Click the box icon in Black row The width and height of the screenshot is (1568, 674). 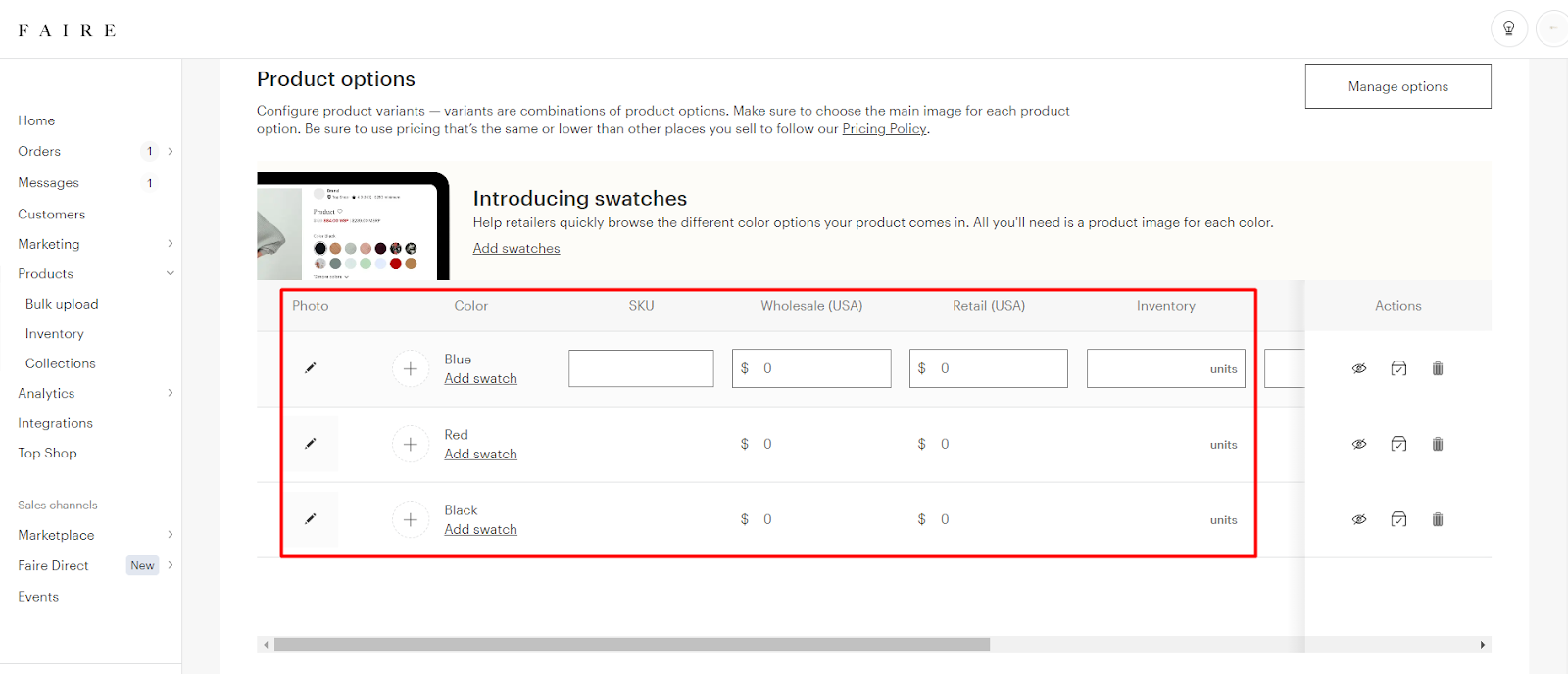tap(1398, 520)
